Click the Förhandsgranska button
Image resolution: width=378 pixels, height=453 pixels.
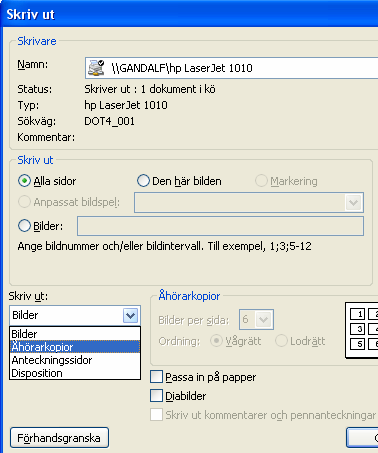point(59,438)
